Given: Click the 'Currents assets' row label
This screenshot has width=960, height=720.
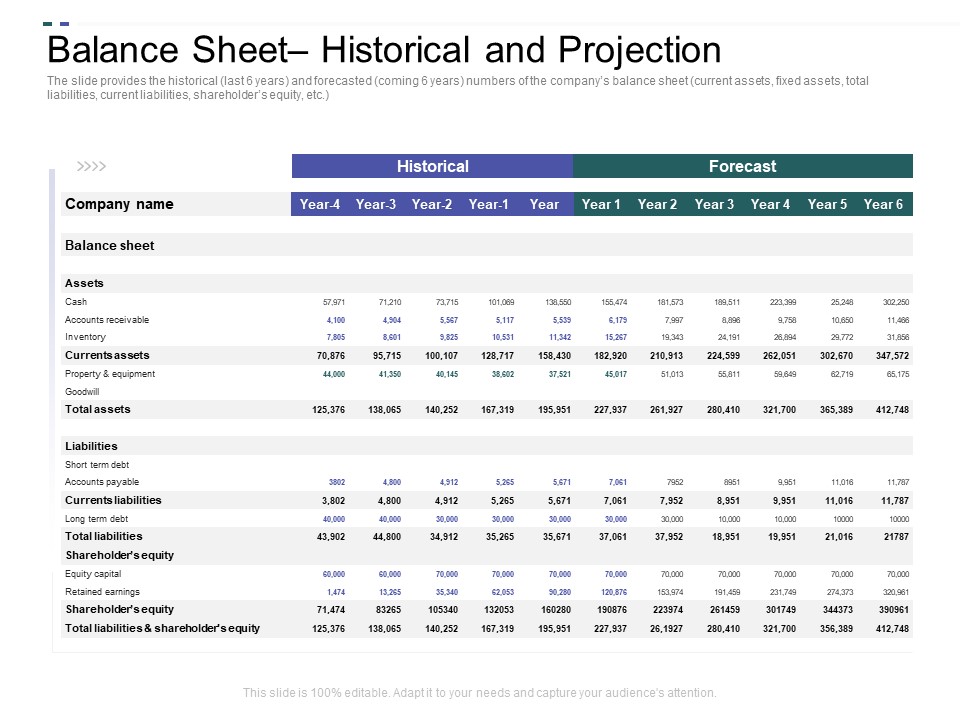Looking at the screenshot, I should 107,355.
